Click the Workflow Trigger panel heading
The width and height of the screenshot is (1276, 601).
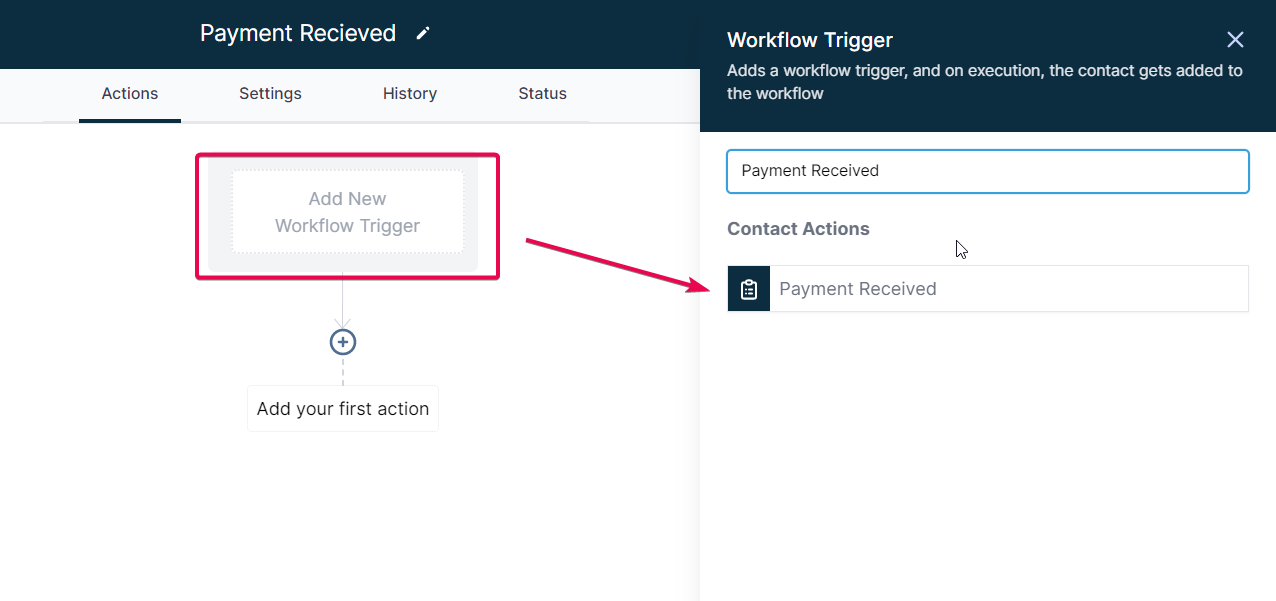[810, 40]
